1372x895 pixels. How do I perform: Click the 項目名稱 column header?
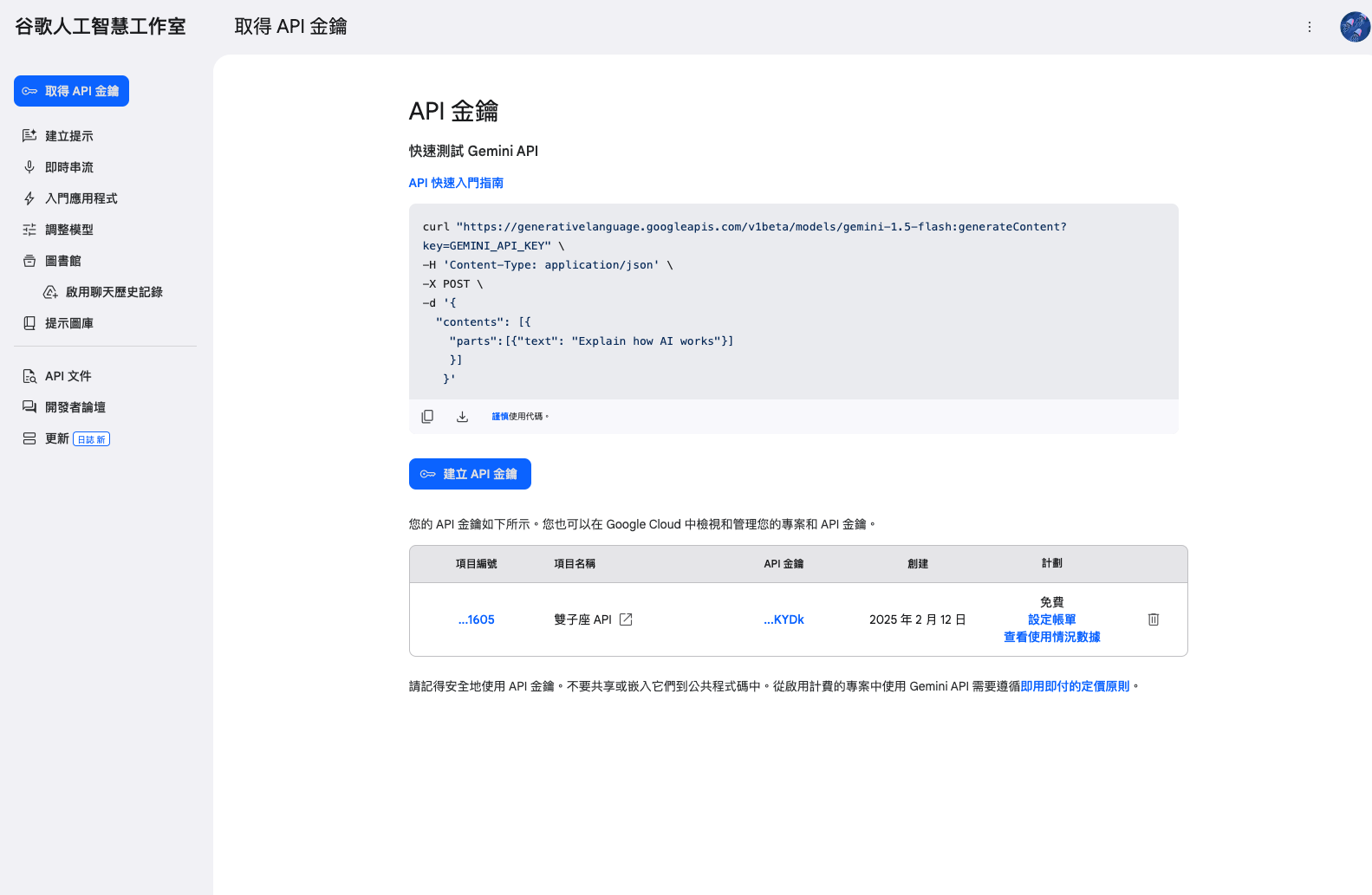click(x=575, y=564)
